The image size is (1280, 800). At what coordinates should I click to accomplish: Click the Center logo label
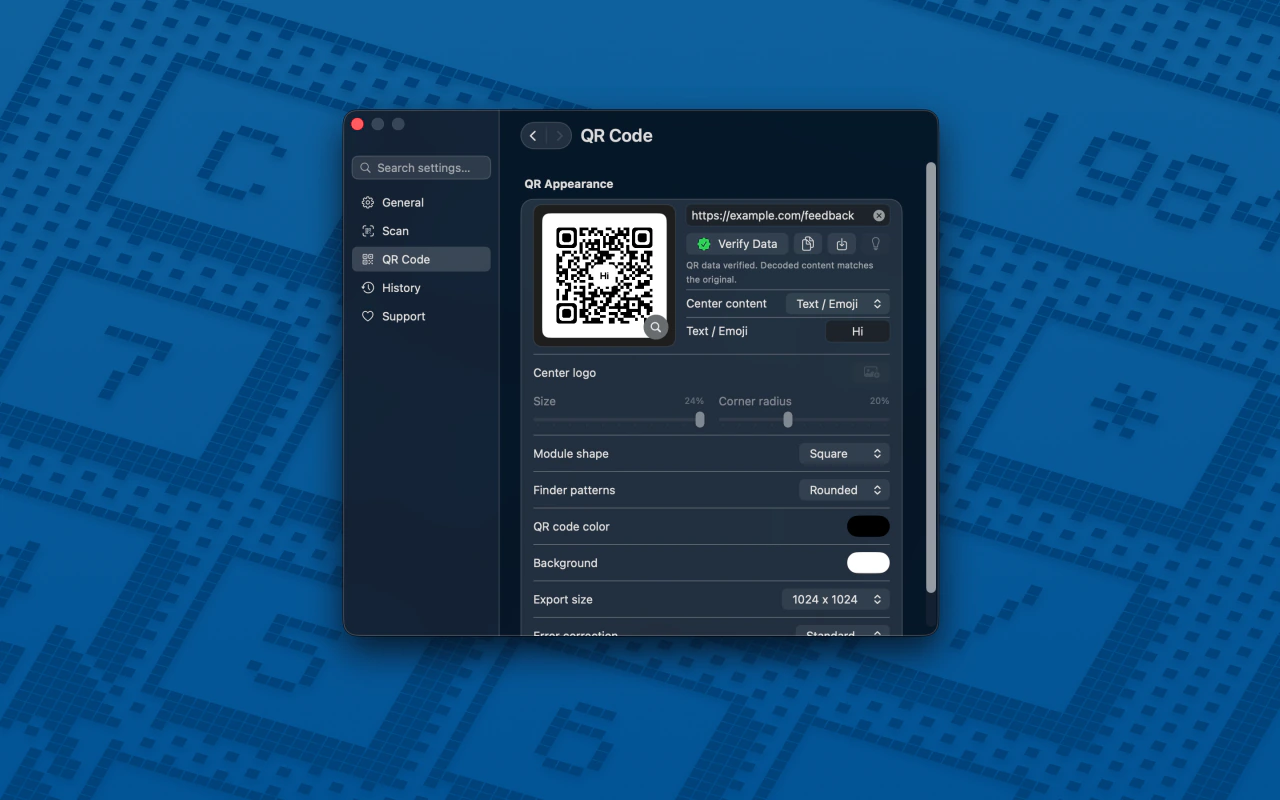(x=564, y=373)
